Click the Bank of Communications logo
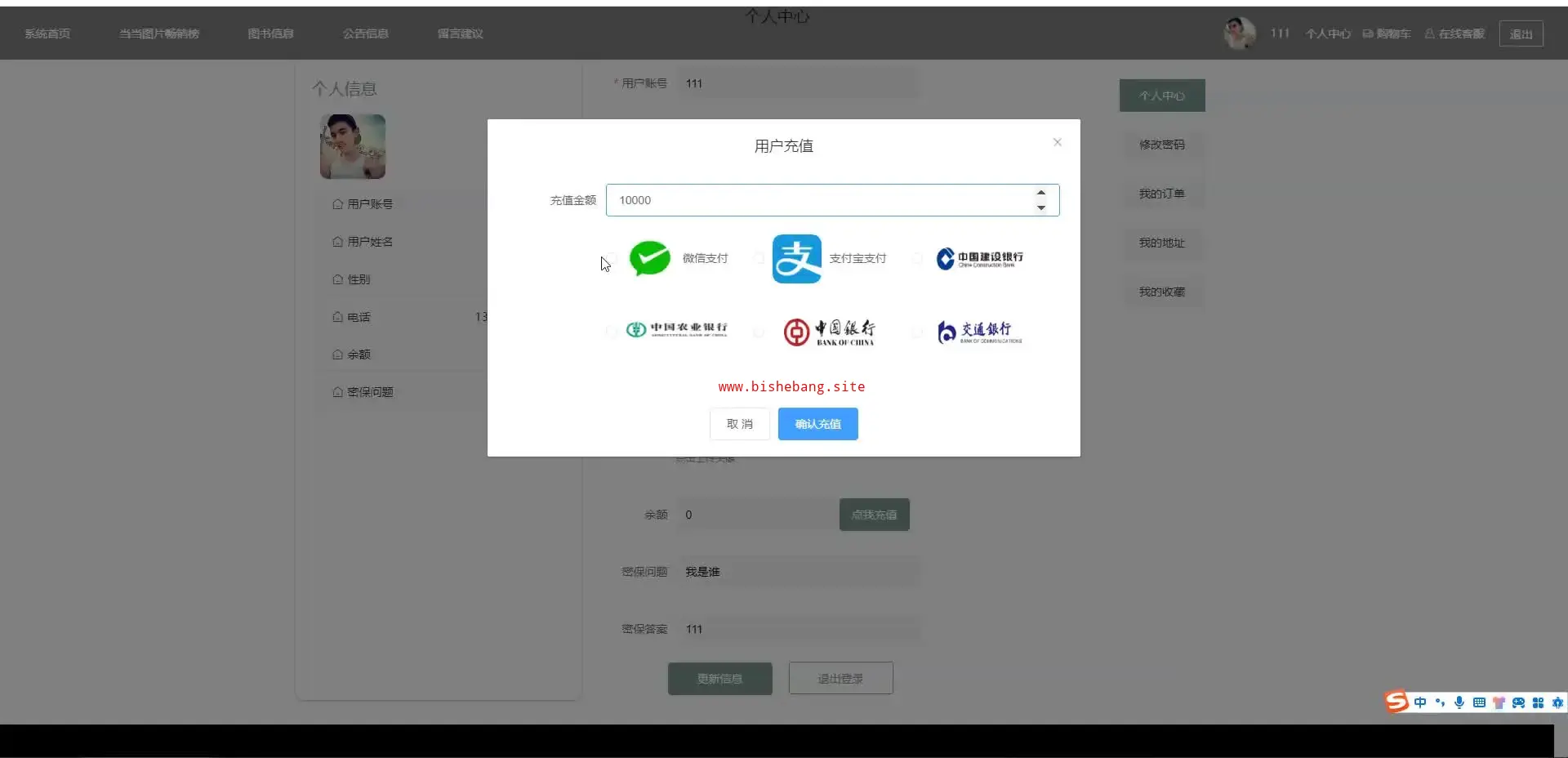 pos(979,332)
